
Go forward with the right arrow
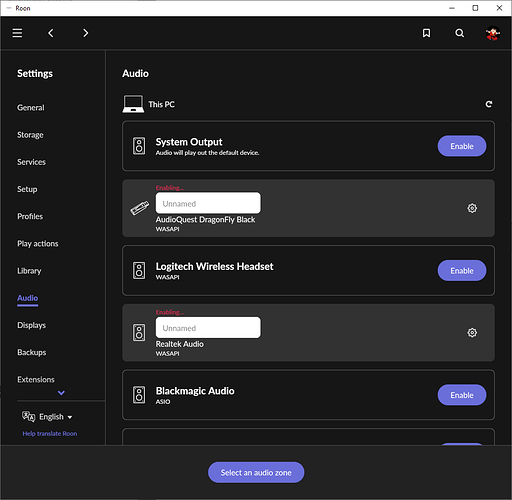tap(86, 33)
